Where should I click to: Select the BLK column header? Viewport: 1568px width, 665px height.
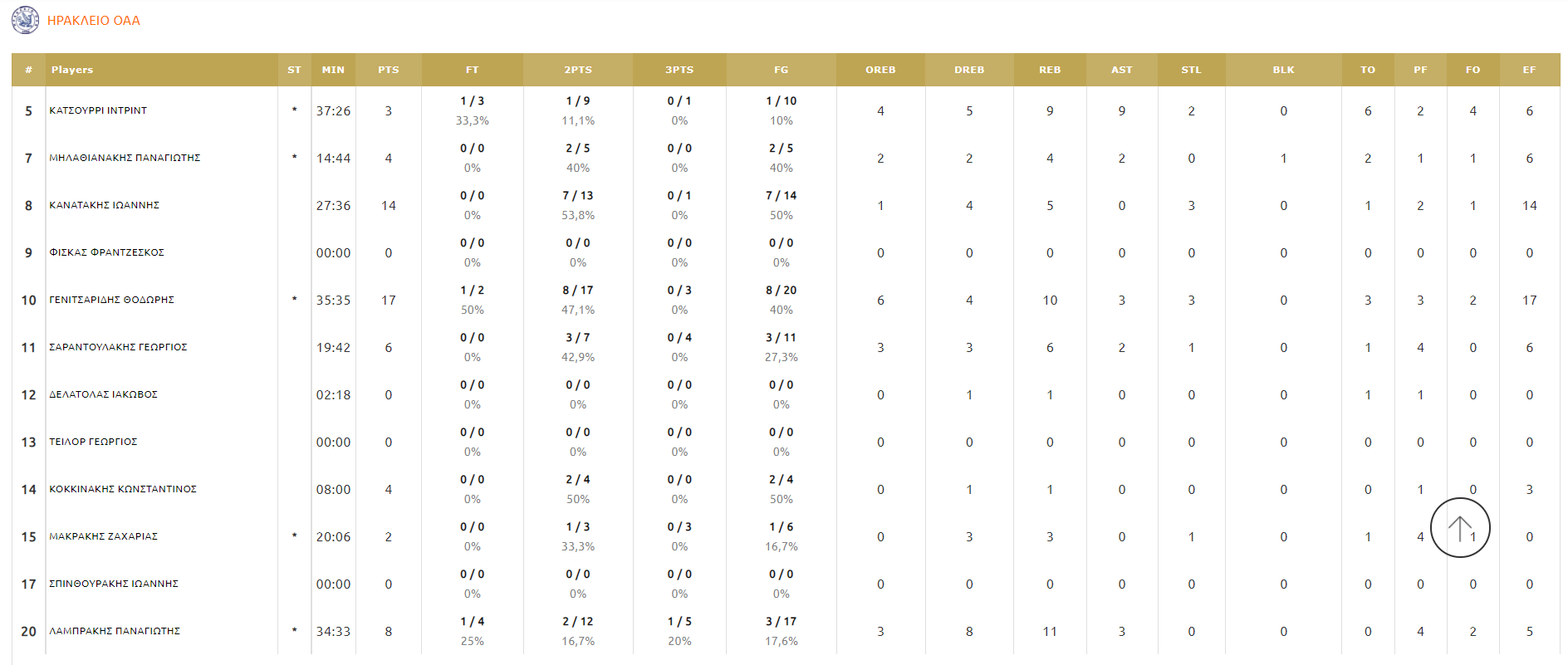pyautogui.click(x=1283, y=70)
